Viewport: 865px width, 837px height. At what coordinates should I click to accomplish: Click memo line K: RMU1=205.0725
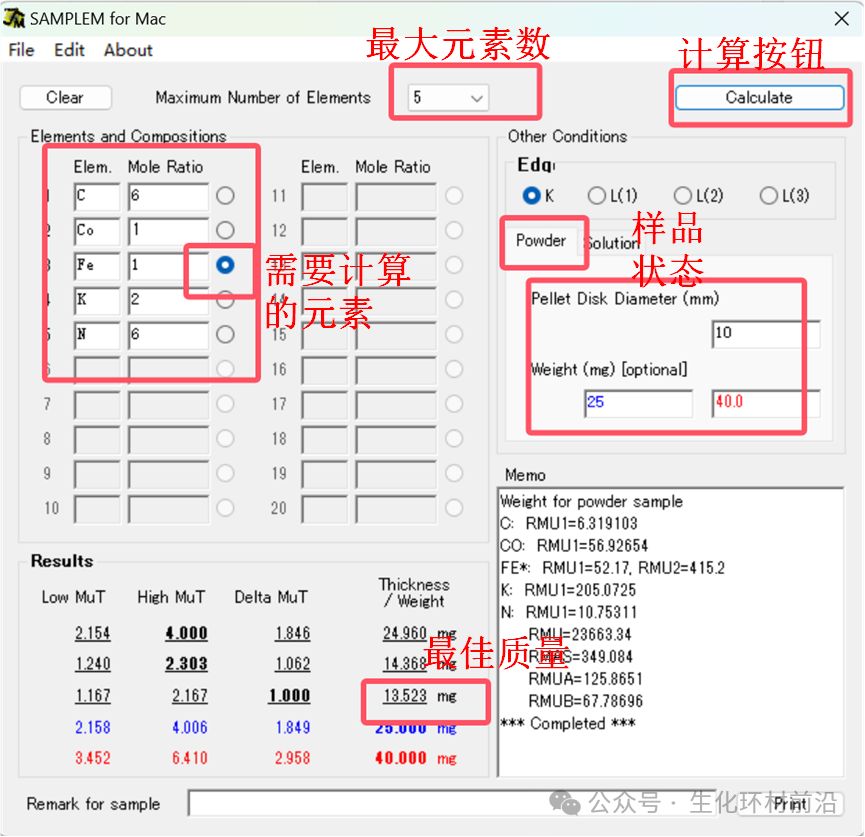pyautogui.click(x=568, y=590)
